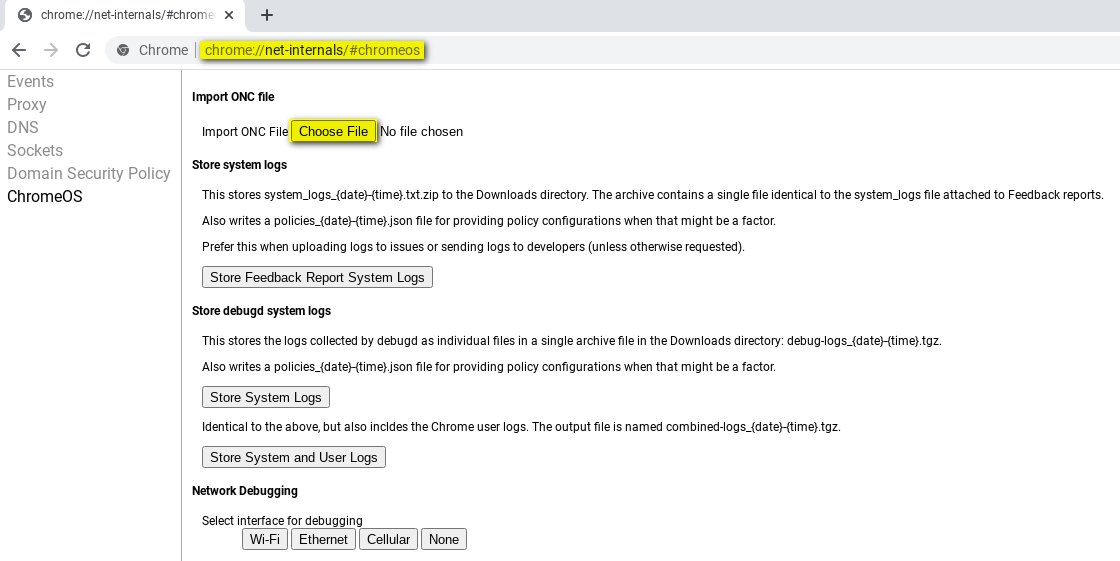Select Cellular interface for debugging
The width and height of the screenshot is (1120, 561).
pyautogui.click(x=388, y=539)
